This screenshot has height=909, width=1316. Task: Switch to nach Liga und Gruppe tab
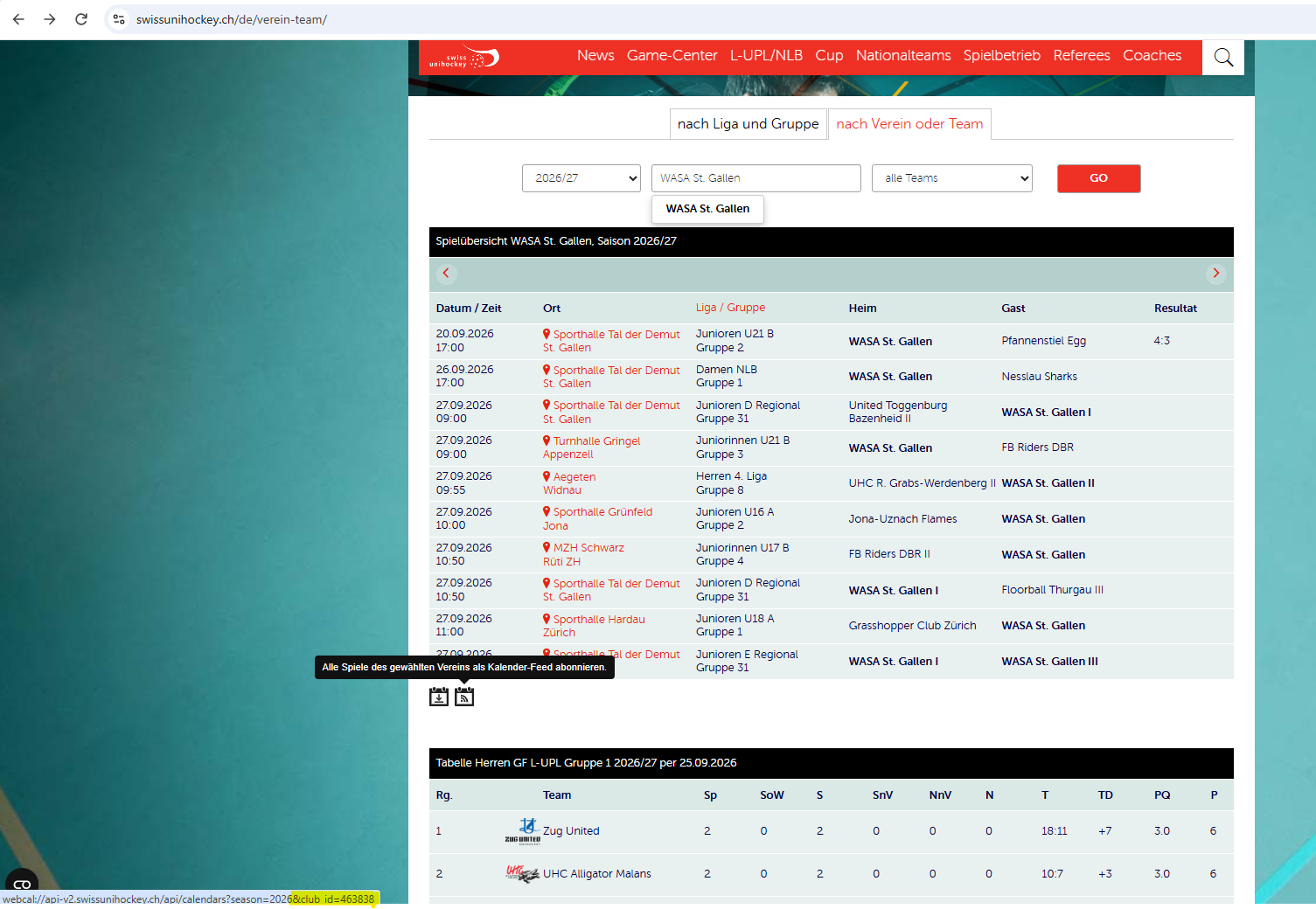(x=749, y=124)
